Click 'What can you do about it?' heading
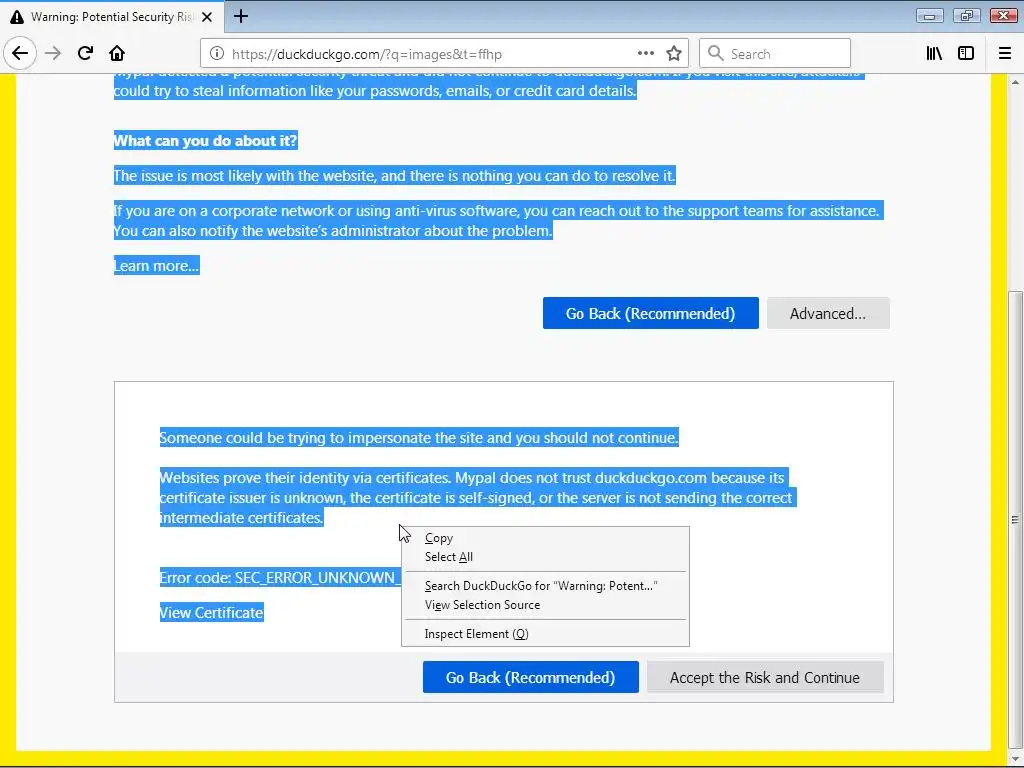This screenshot has height=768, width=1024. (x=205, y=140)
